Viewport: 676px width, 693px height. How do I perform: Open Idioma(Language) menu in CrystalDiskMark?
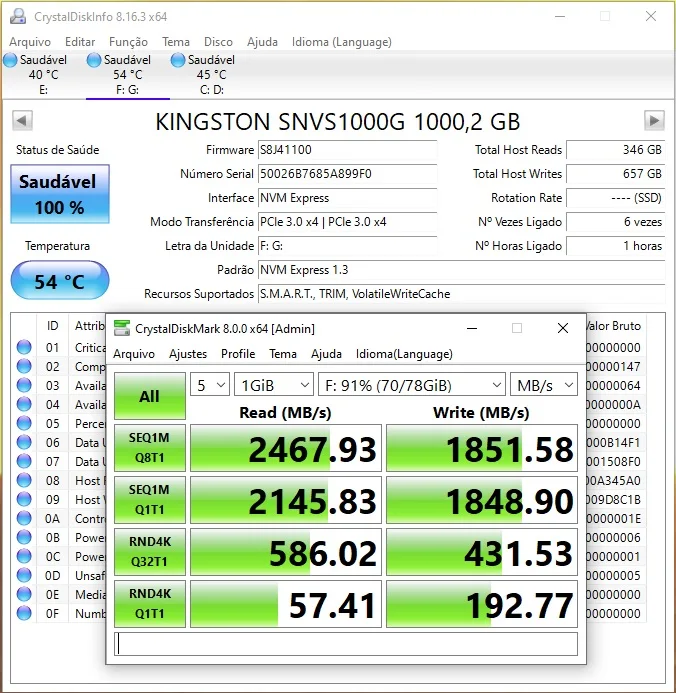click(x=404, y=354)
